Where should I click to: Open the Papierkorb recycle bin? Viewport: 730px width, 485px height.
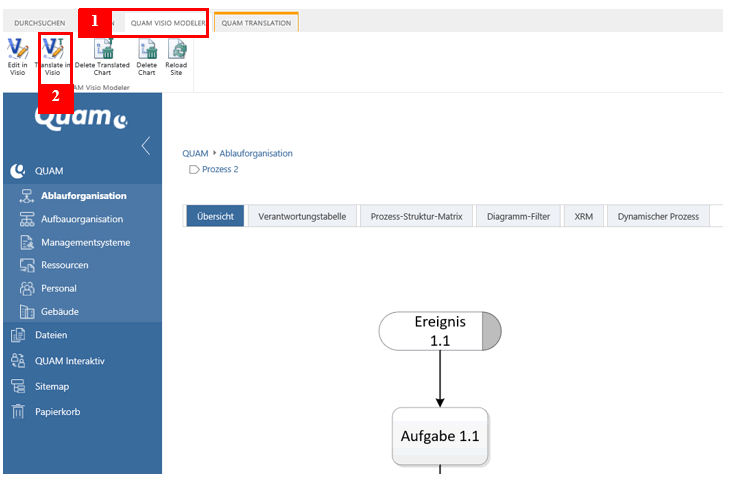[x=57, y=411]
